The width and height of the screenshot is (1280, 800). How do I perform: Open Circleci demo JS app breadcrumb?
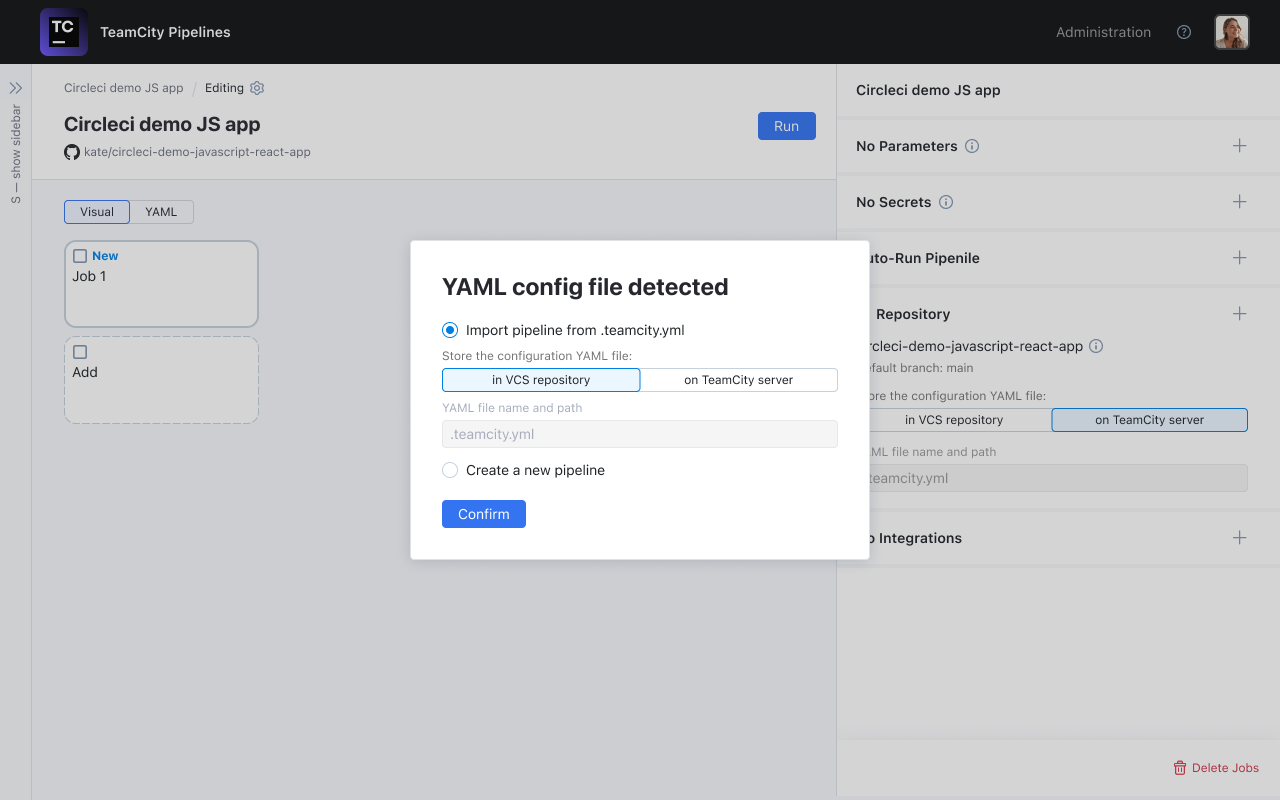pos(124,88)
